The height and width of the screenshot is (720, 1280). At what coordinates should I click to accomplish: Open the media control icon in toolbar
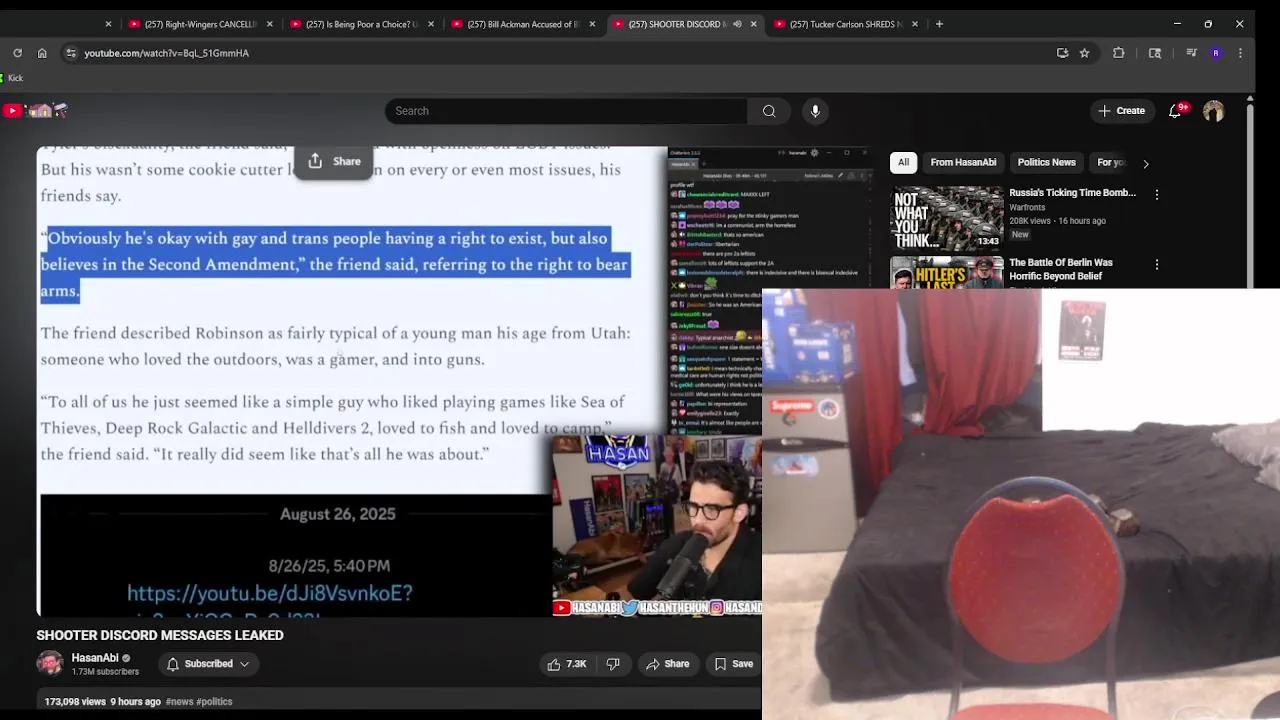(x=1191, y=53)
